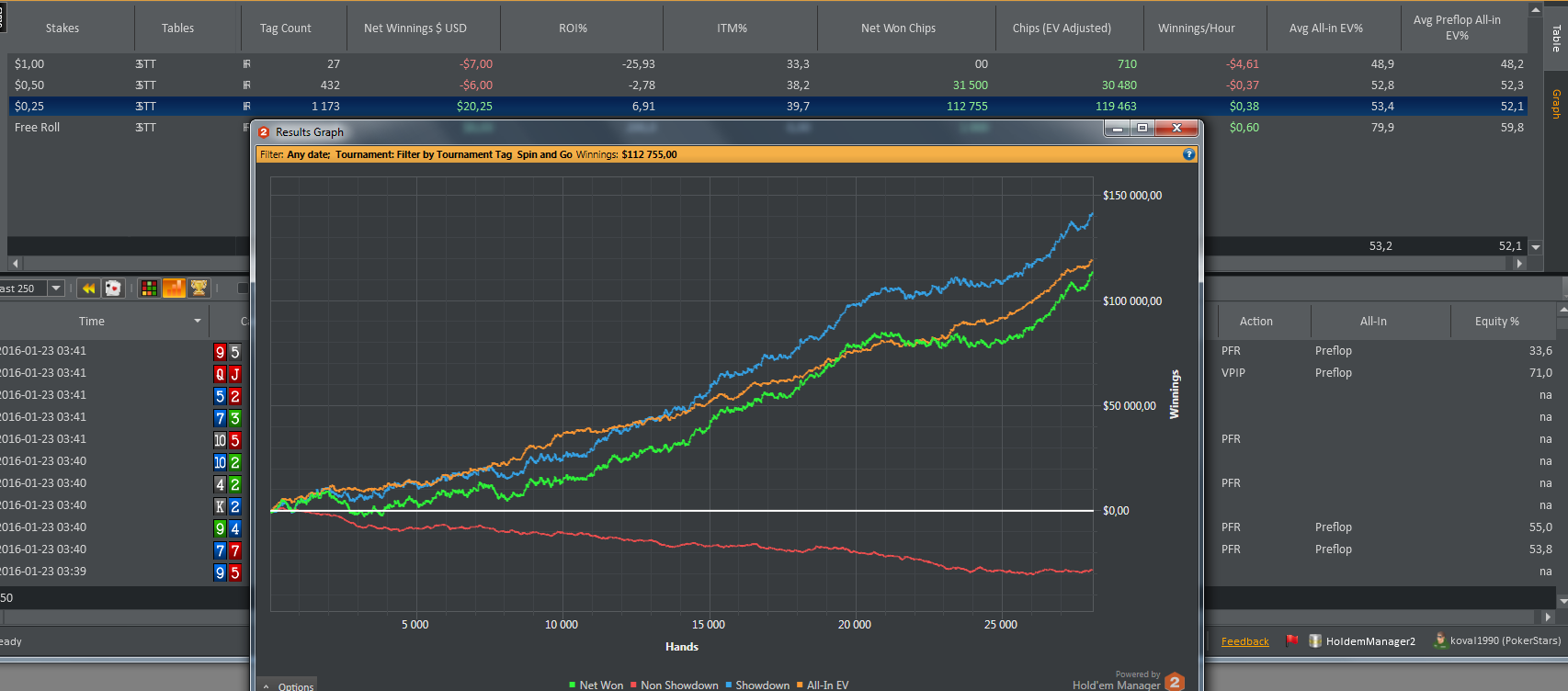1568x691 pixels.
Task: Toggle the All-In EV legend series
Action: [823, 685]
